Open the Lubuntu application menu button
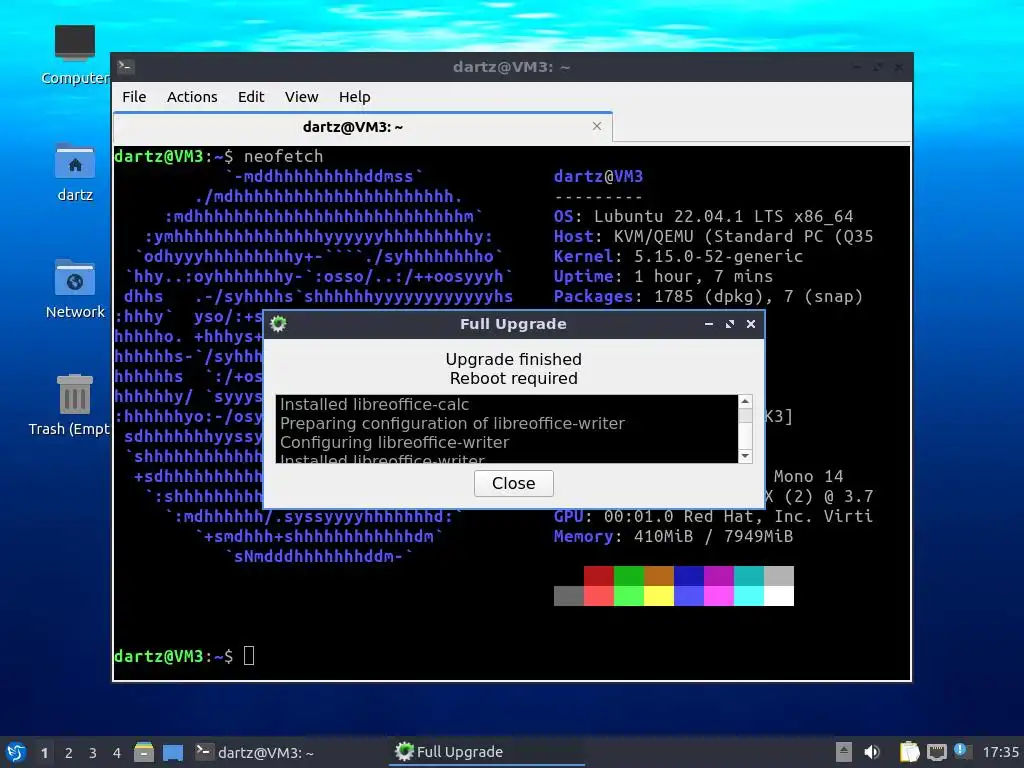 tap(16, 752)
